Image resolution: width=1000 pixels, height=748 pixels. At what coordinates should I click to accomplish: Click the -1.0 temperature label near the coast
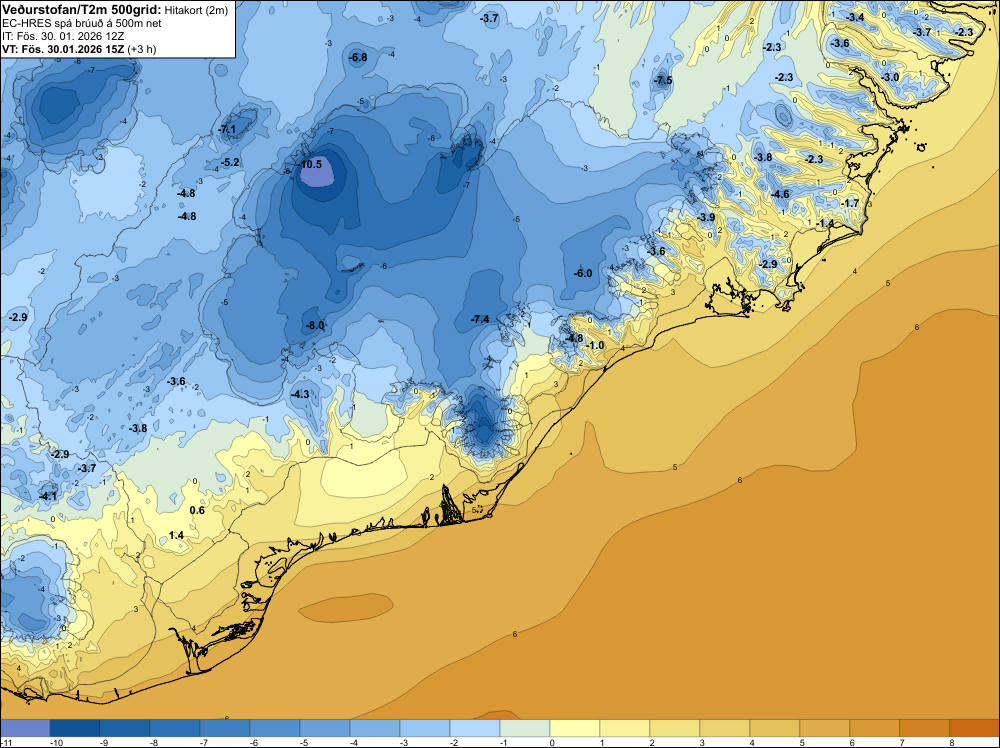[594, 345]
